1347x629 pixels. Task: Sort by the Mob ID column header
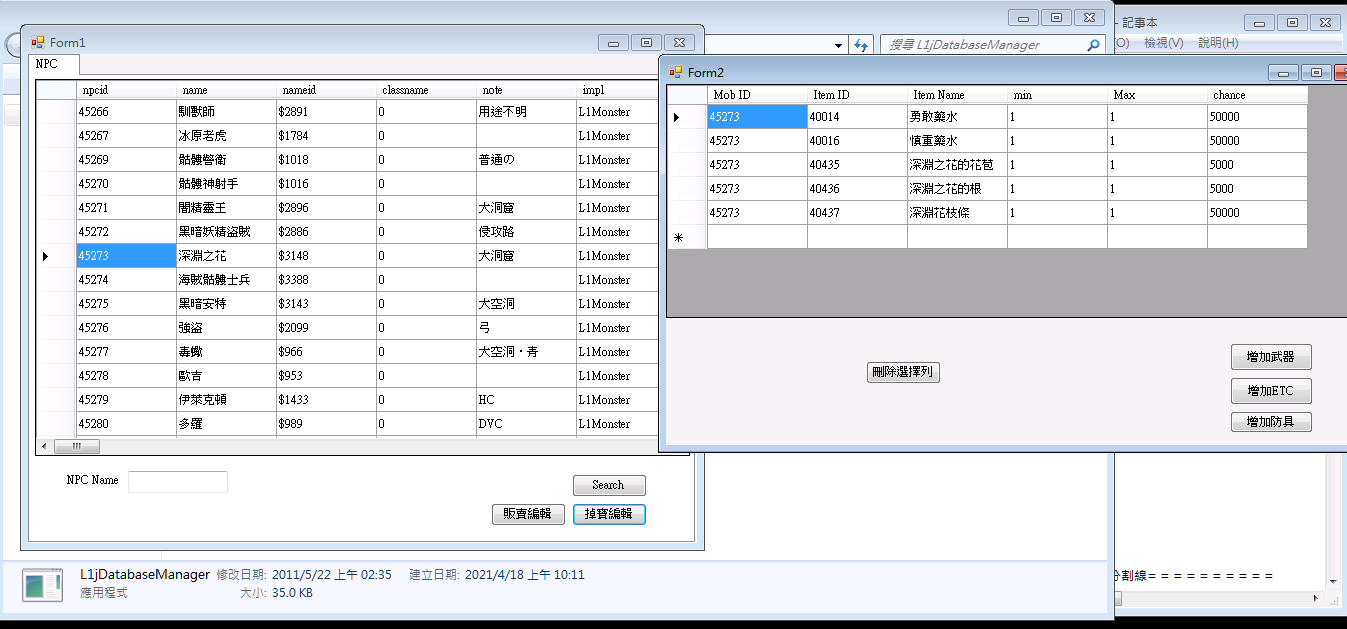click(757, 95)
